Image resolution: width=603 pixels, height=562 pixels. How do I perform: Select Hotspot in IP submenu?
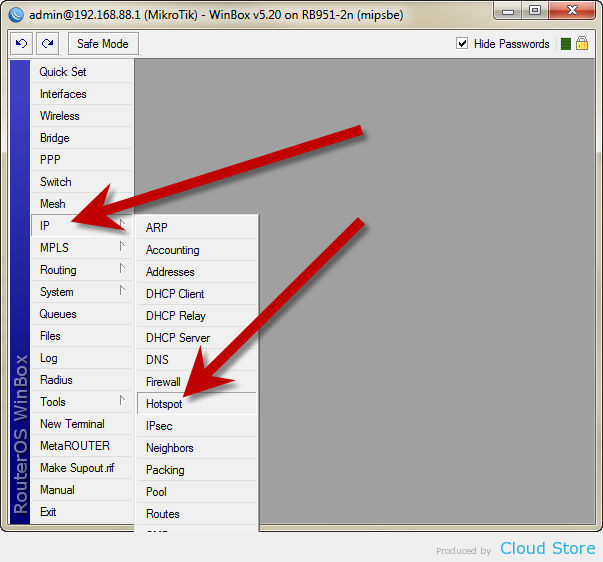[197, 404]
